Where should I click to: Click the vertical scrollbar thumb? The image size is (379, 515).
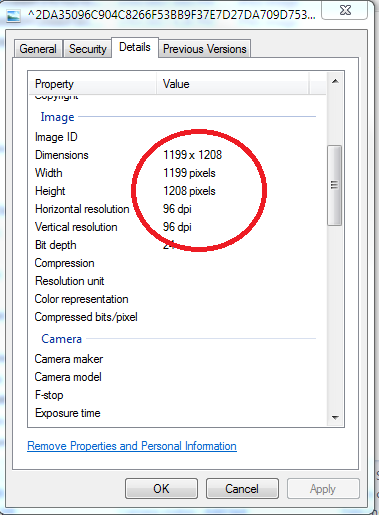point(334,185)
